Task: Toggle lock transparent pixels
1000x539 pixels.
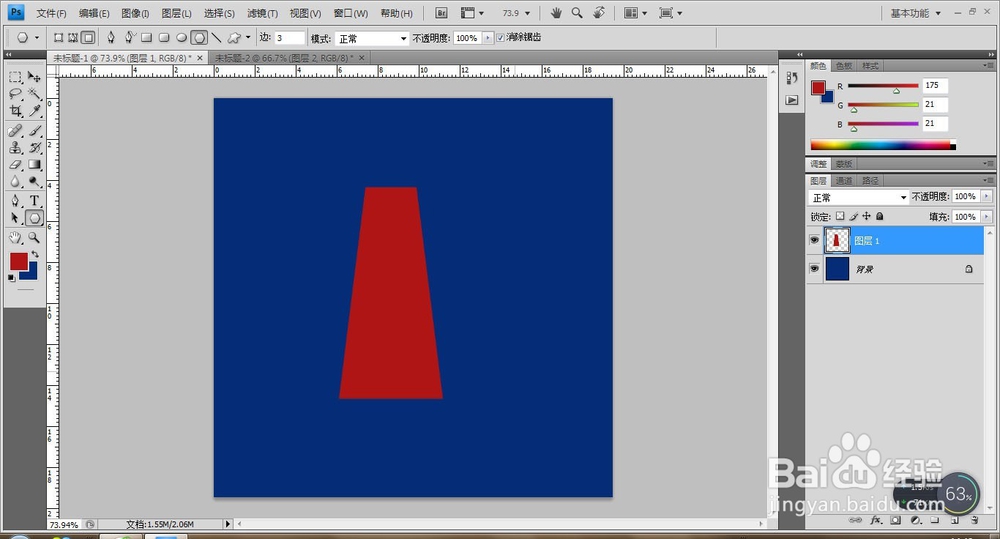Action: tap(840, 216)
